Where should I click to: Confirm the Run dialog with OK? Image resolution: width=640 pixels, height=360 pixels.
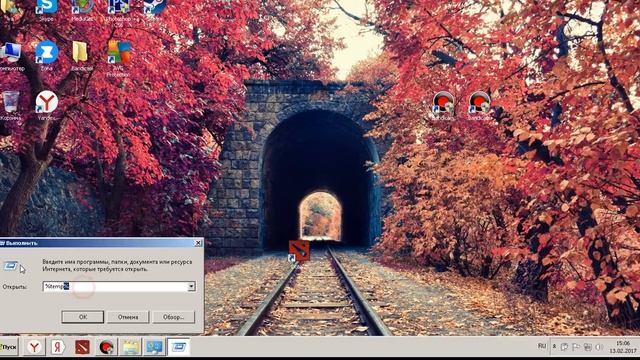coord(83,317)
